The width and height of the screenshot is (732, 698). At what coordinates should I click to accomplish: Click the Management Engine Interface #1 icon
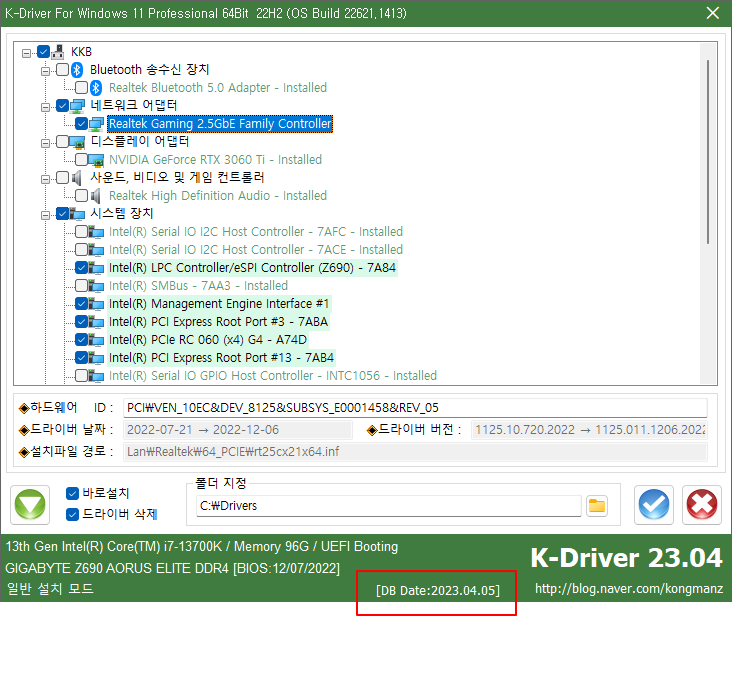tap(96, 304)
